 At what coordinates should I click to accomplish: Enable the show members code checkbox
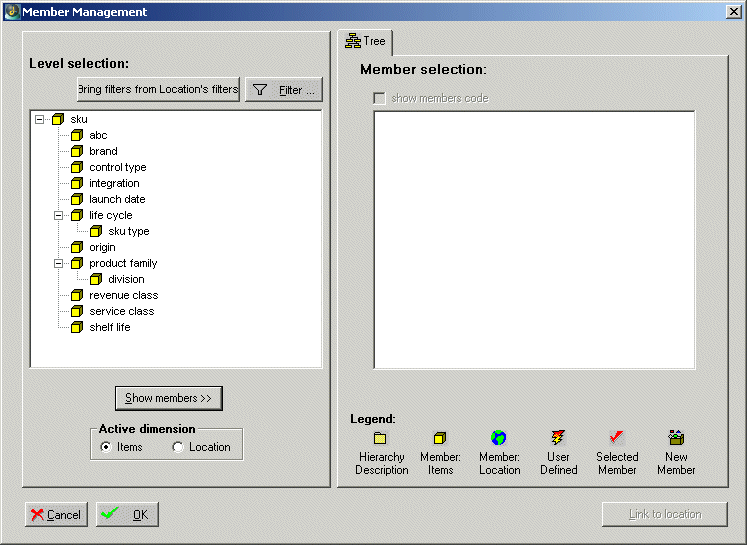click(x=380, y=99)
